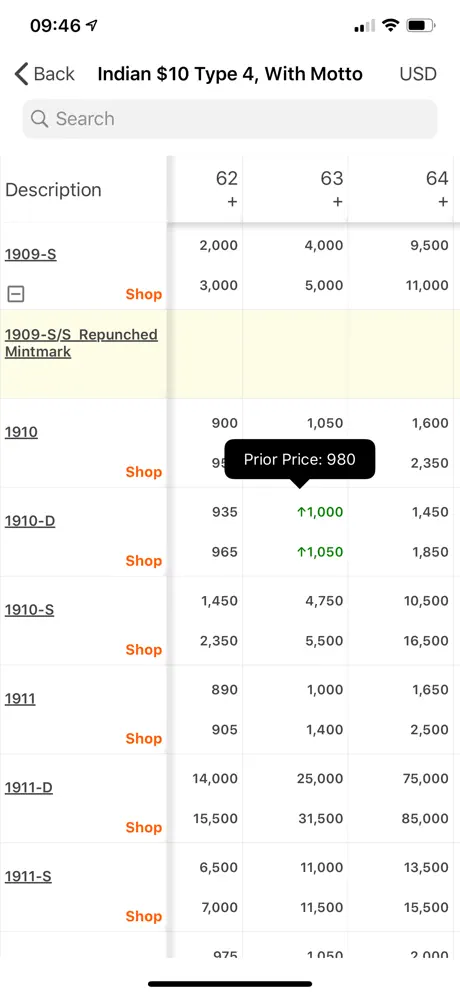460x996 pixels.
Task: Tap the green up-arrow 1,000 price
Action: point(320,512)
